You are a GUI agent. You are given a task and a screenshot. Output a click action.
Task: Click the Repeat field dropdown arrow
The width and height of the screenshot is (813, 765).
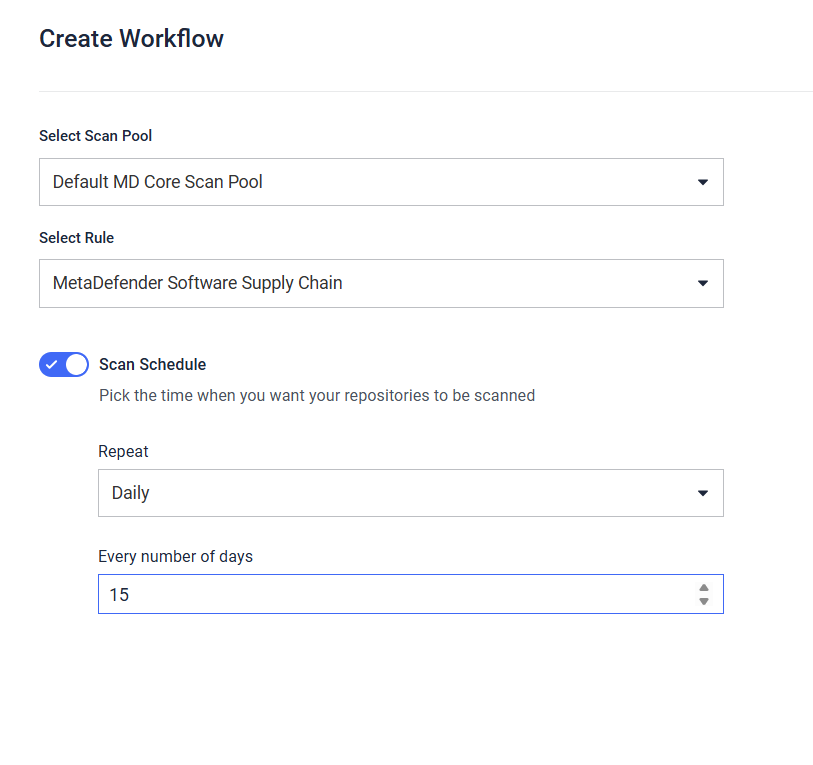tap(703, 493)
